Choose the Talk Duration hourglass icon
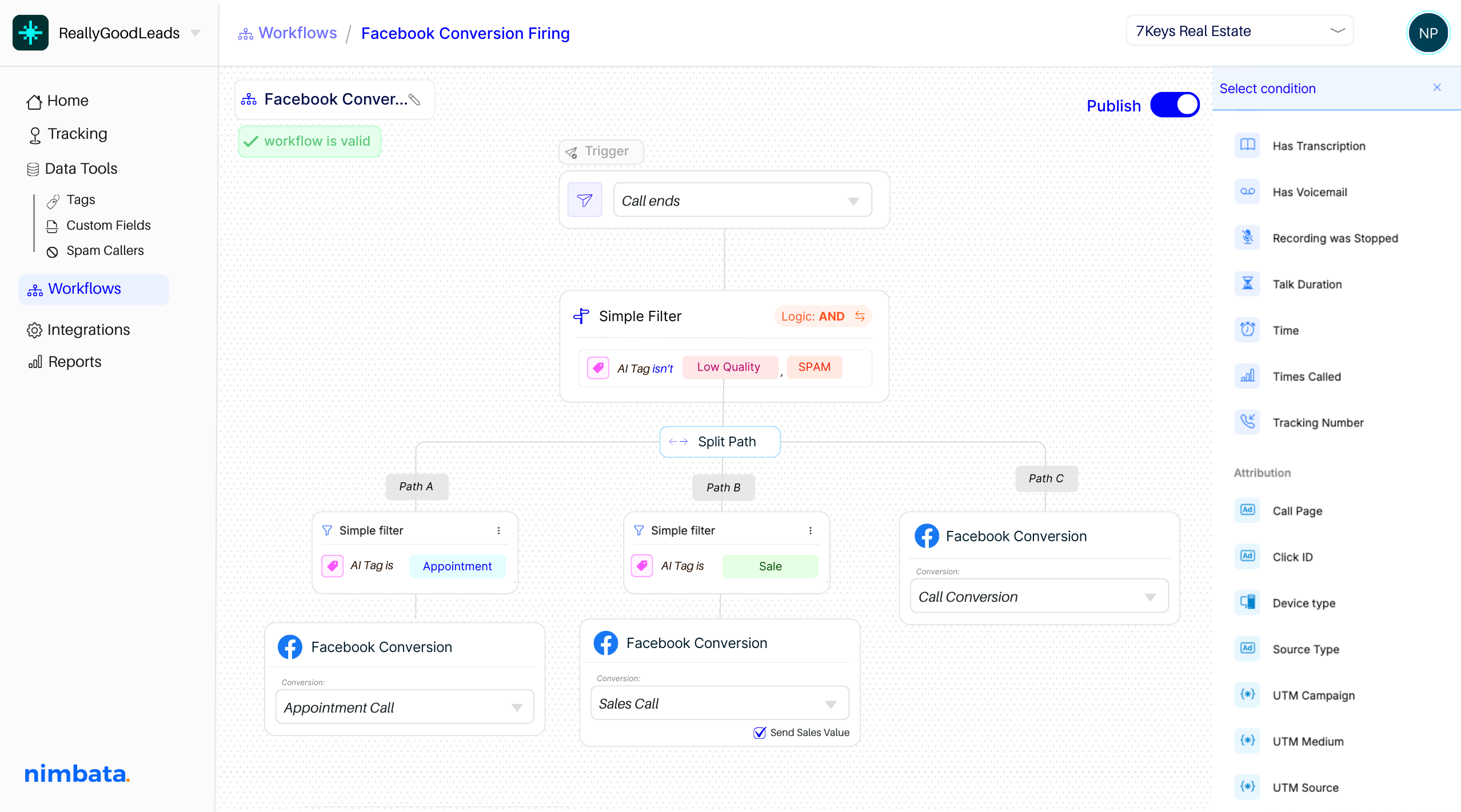The height and width of the screenshot is (812, 1461). [x=1247, y=283]
